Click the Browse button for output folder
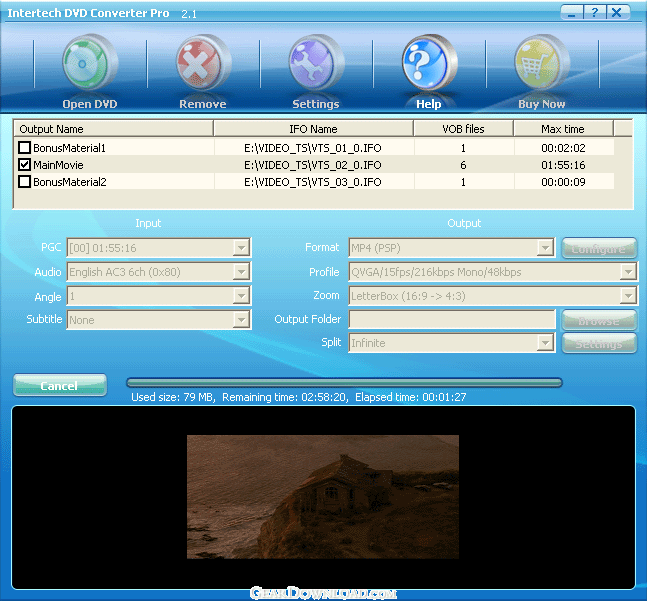 coord(599,320)
